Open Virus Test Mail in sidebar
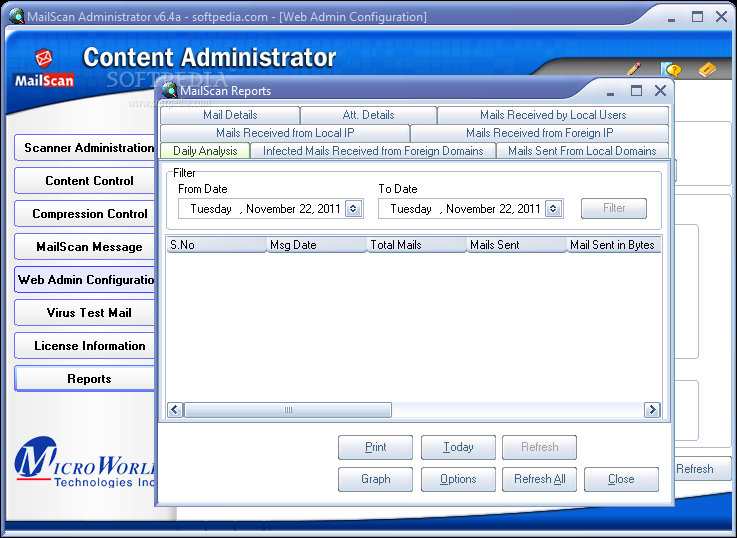Image resolution: width=737 pixels, height=538 pixels. coord(85,312)
